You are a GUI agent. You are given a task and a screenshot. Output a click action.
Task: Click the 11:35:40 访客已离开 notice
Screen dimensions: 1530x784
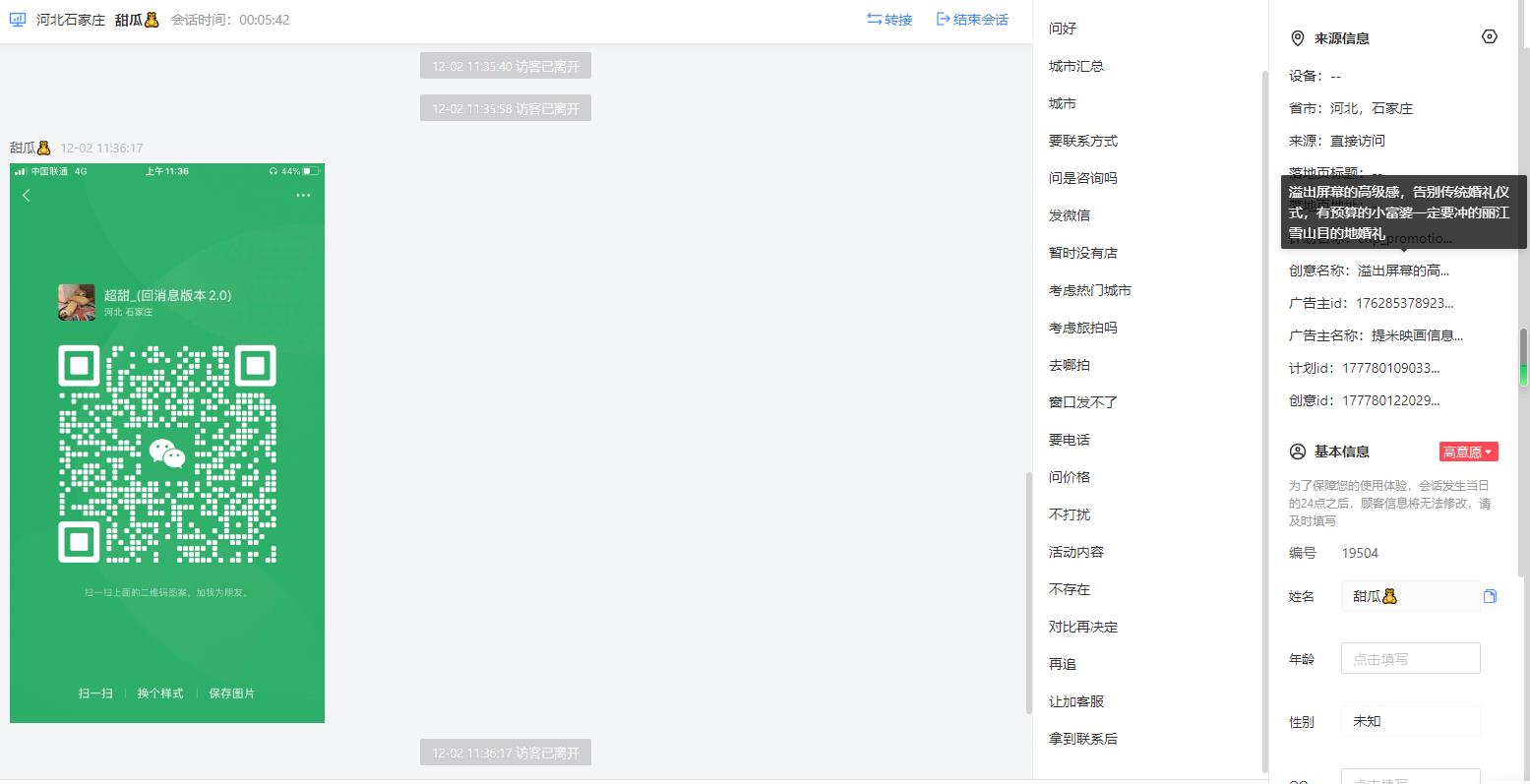pyautogui.click(x=506, y=67)
